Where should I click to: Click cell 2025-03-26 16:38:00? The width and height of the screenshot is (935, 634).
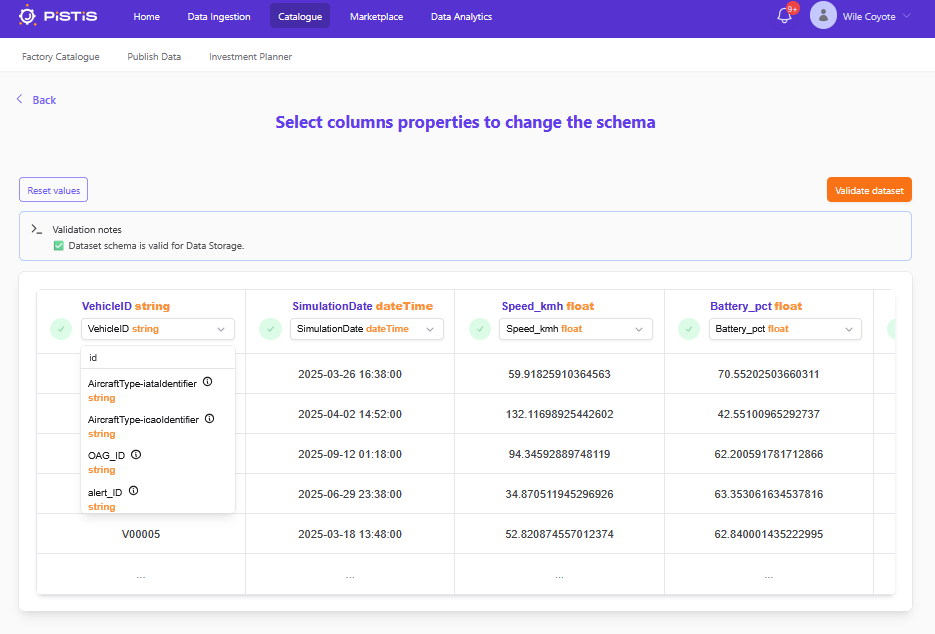click(350, 374)
